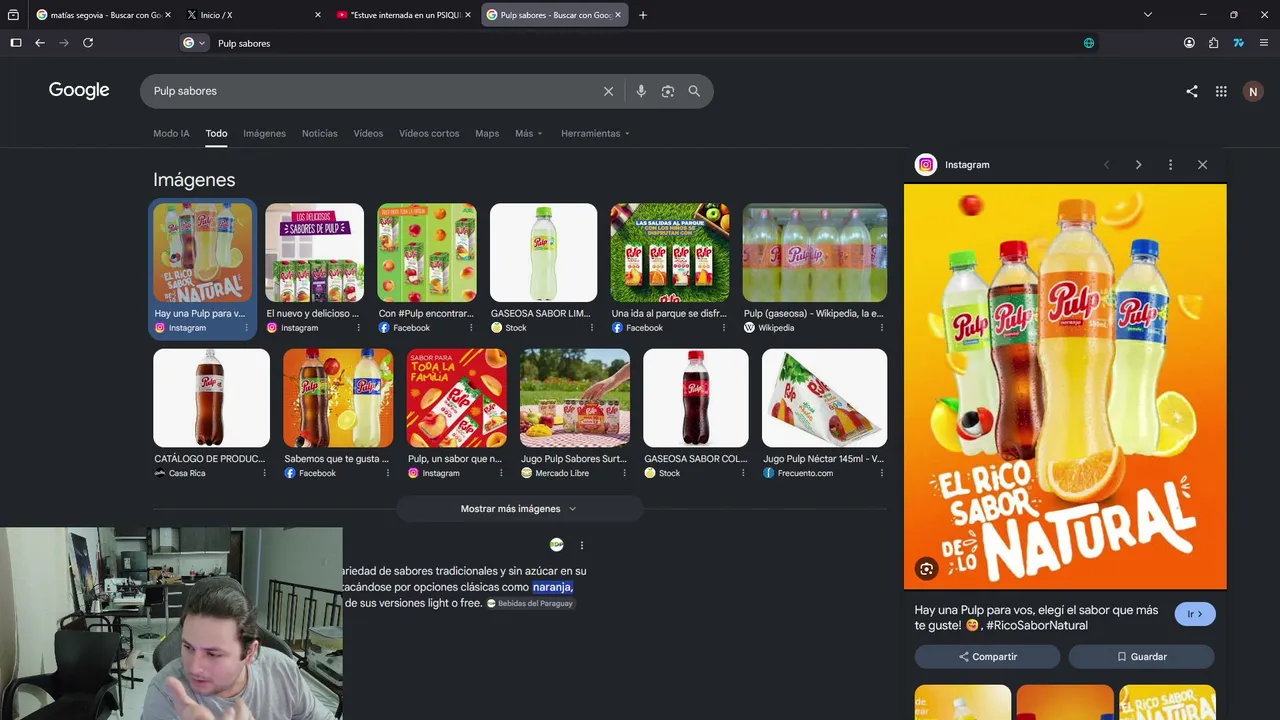Switch to Noticias tab

click(x=319, y=134)
